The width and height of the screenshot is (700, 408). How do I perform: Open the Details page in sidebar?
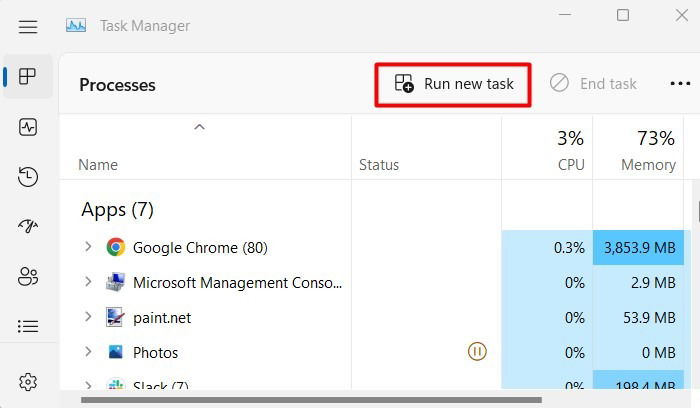[28, 327]
